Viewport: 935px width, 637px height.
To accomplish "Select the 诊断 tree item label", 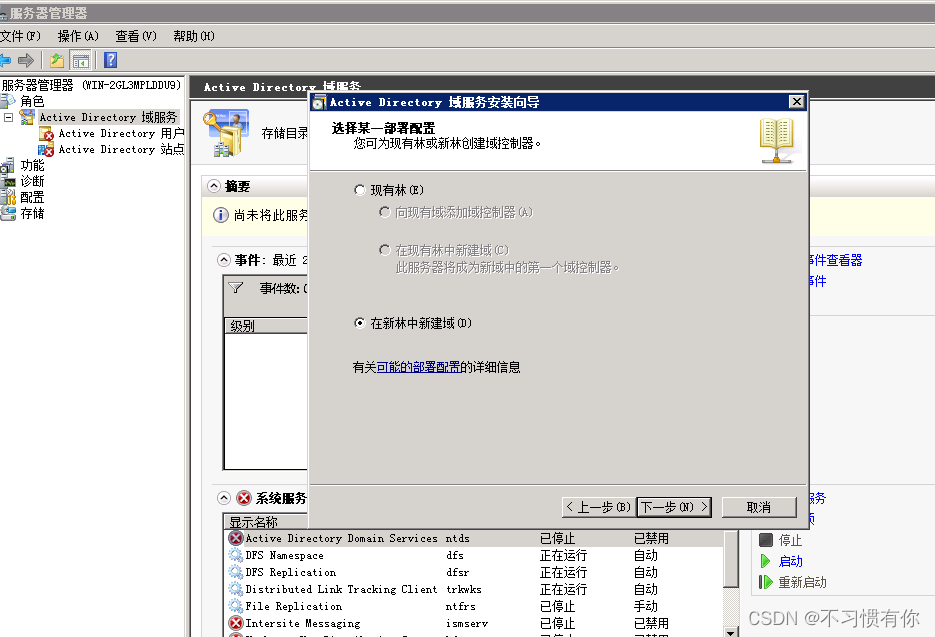I will 32,181.
